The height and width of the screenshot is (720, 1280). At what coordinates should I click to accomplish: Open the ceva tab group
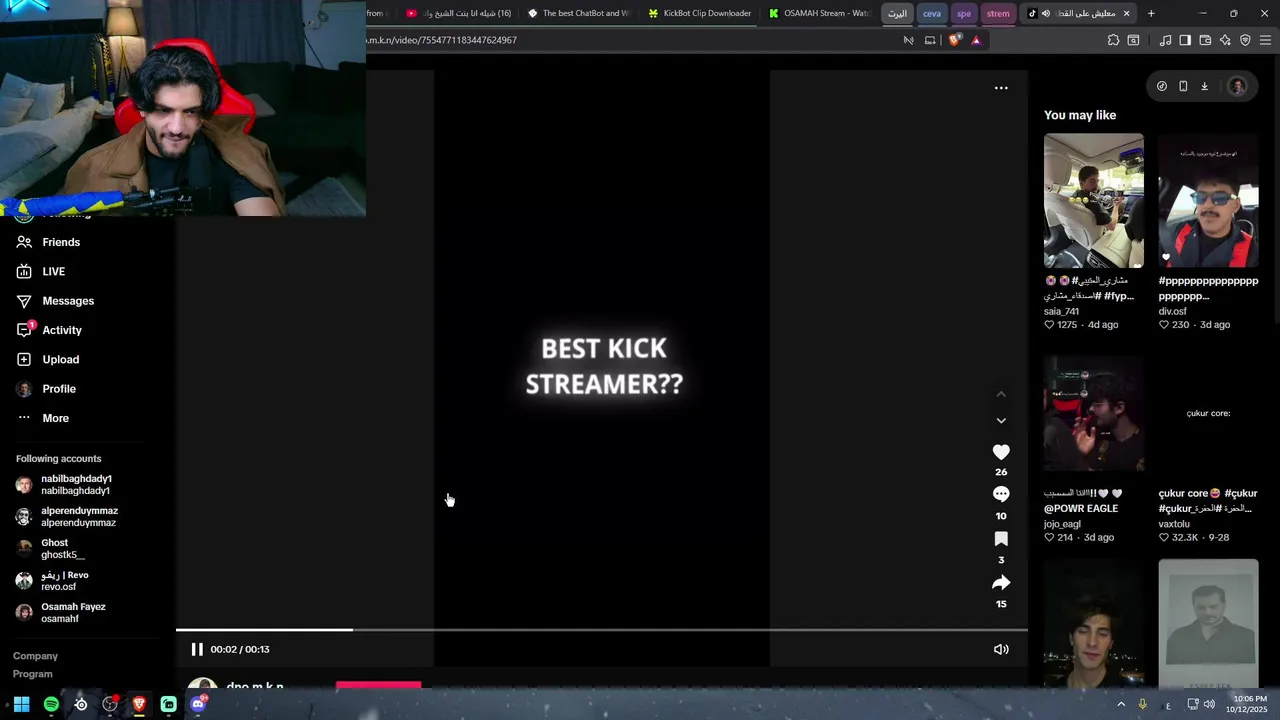point(931,13)
